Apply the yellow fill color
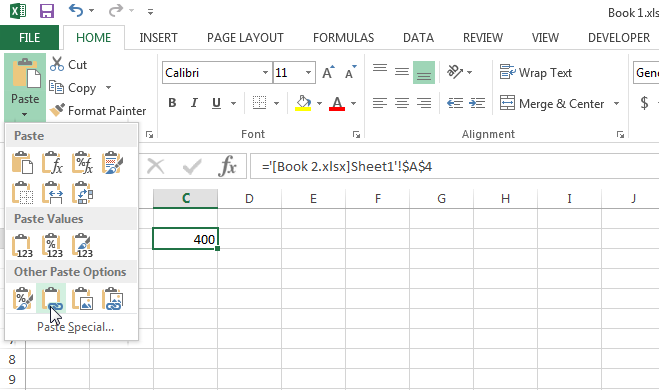This screenshot has width=659, height=390. [303, 103]
